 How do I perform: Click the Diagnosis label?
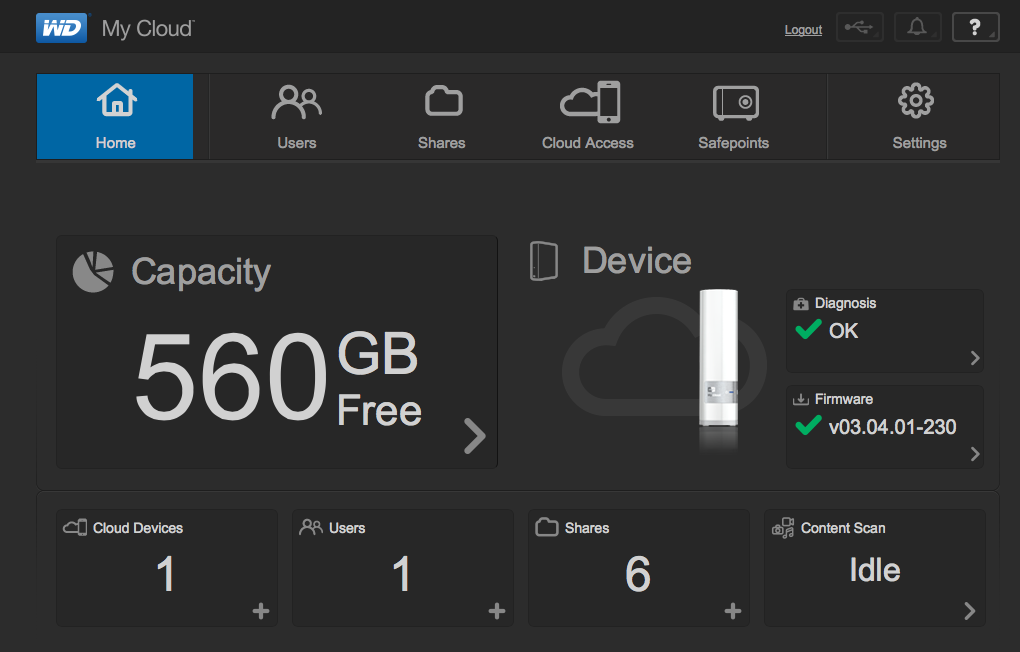click(x=846, y=303)
